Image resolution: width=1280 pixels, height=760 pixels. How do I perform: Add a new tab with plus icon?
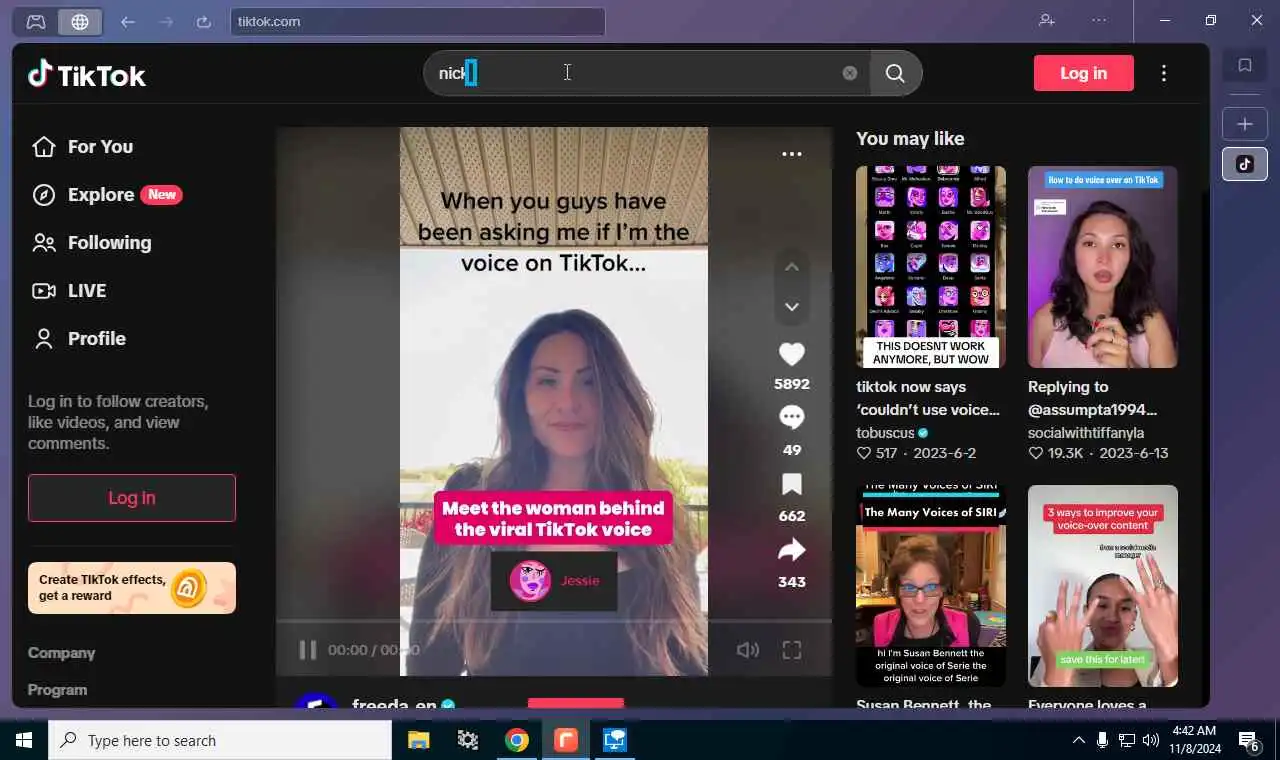click(x=1245, y=124)
